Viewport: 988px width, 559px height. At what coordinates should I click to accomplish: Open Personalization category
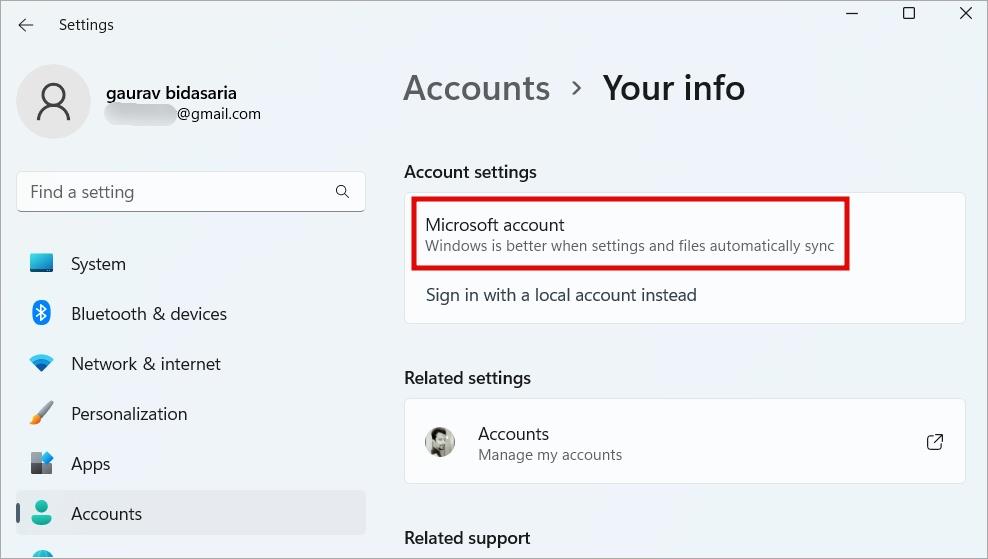(x=191, y=413)
